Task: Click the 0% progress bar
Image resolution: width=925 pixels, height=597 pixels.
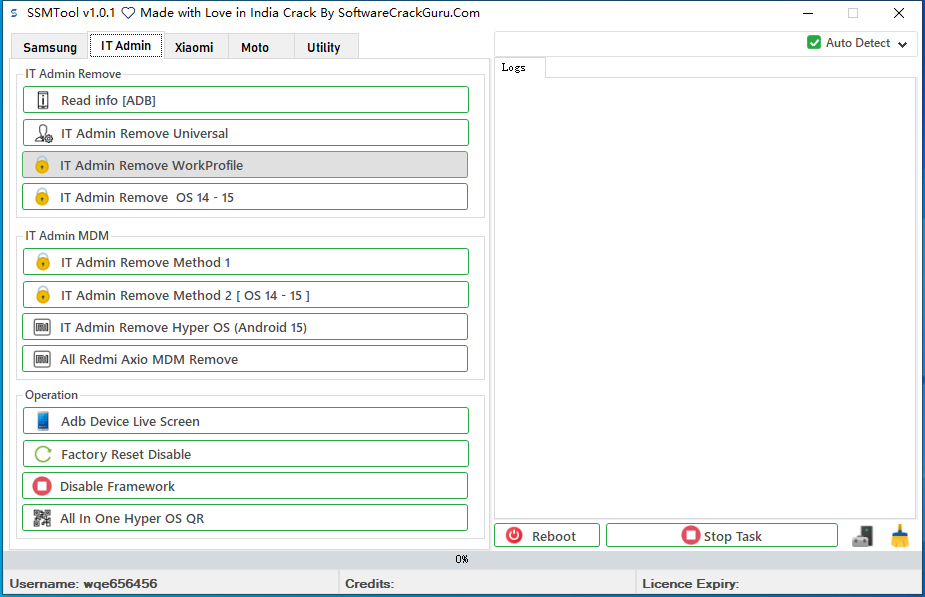Action: (x=462, y=559)
